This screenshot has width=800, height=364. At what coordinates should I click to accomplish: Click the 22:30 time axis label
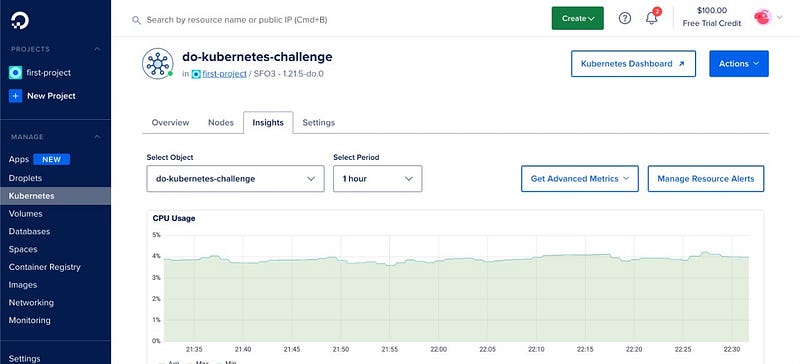[732, 350]
